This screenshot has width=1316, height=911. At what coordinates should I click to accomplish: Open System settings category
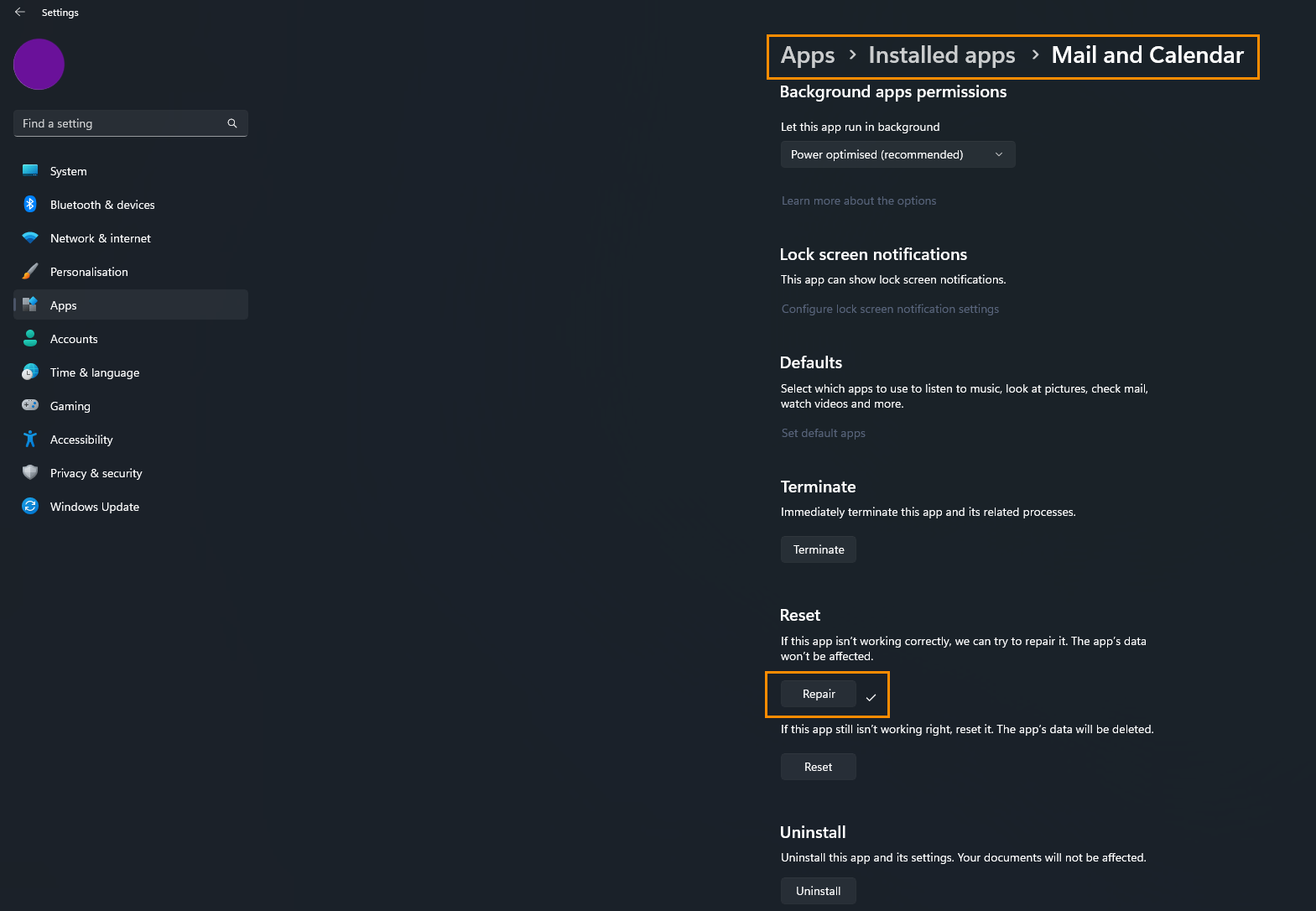[131, 171]
